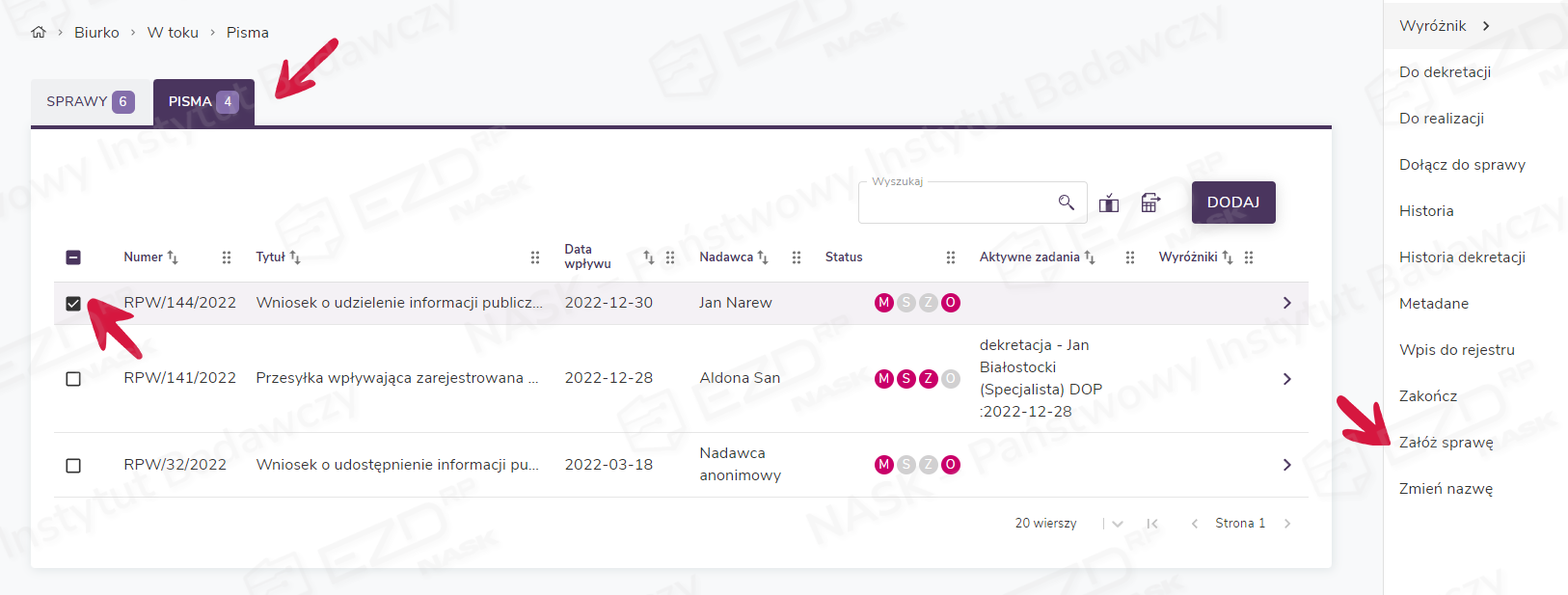Image resolution: width=1568 pixels, height=595 pixels.
Task: Click the magenta O status badge for RPW/144/2022
Action: [950, 303]
